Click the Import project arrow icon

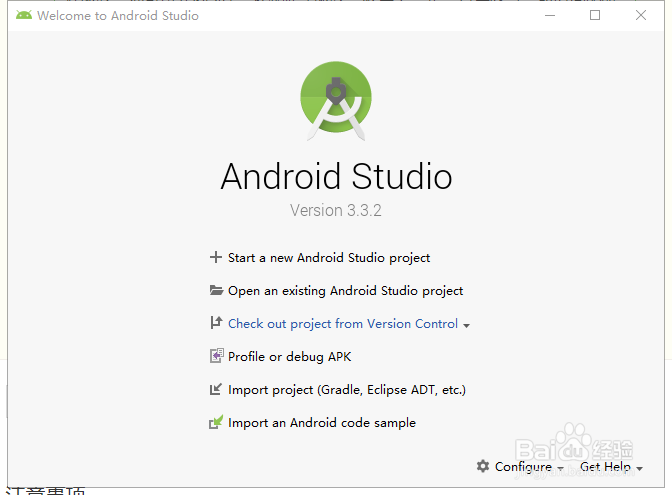[x=216, y=389]
